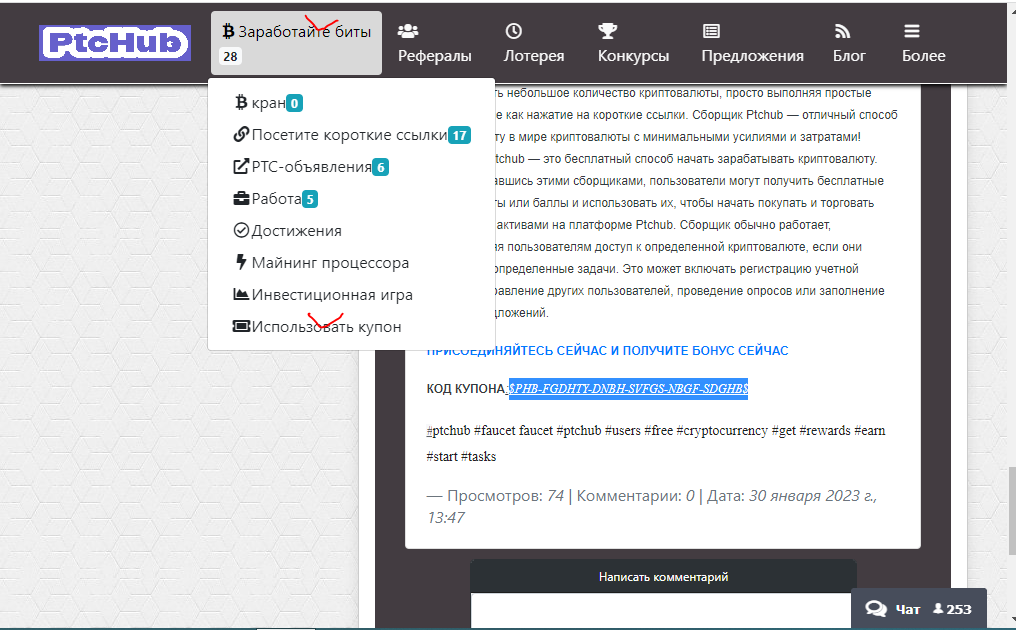Visit the Предложения page
This screenshot has width=1016, height=630.
click(x=752, y=43)
